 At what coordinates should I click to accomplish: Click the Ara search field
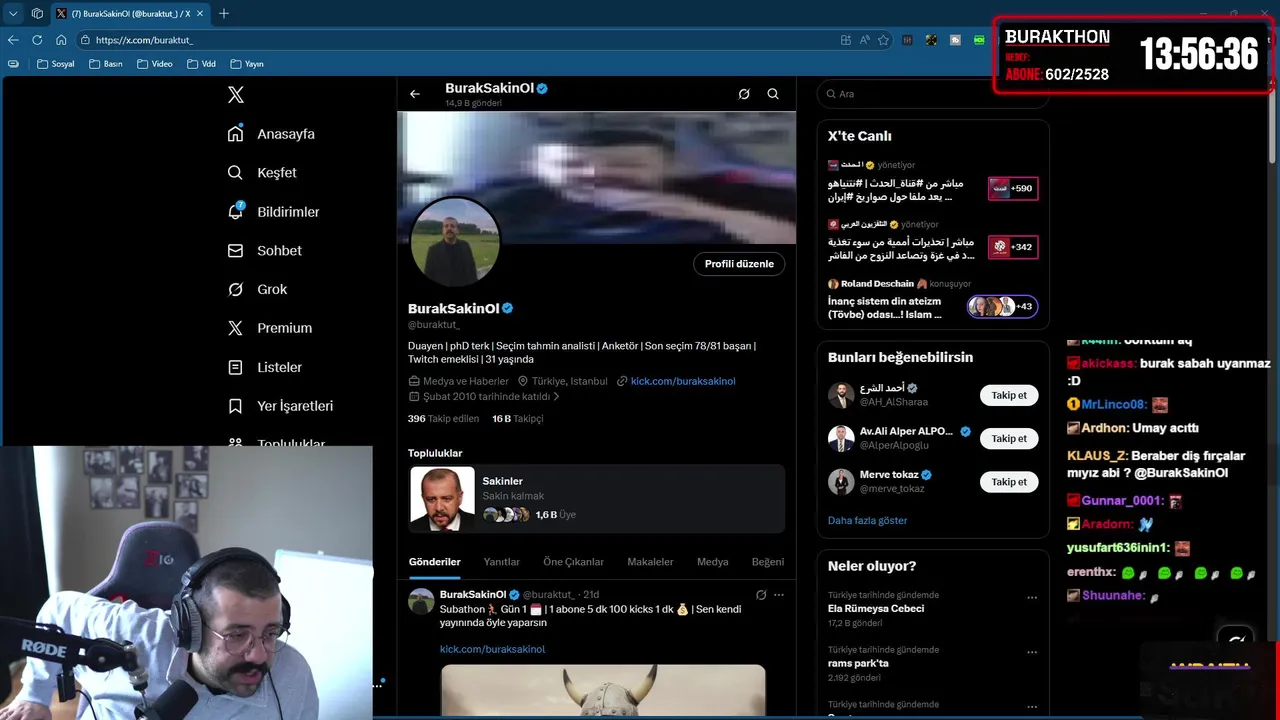click(932, 94)
